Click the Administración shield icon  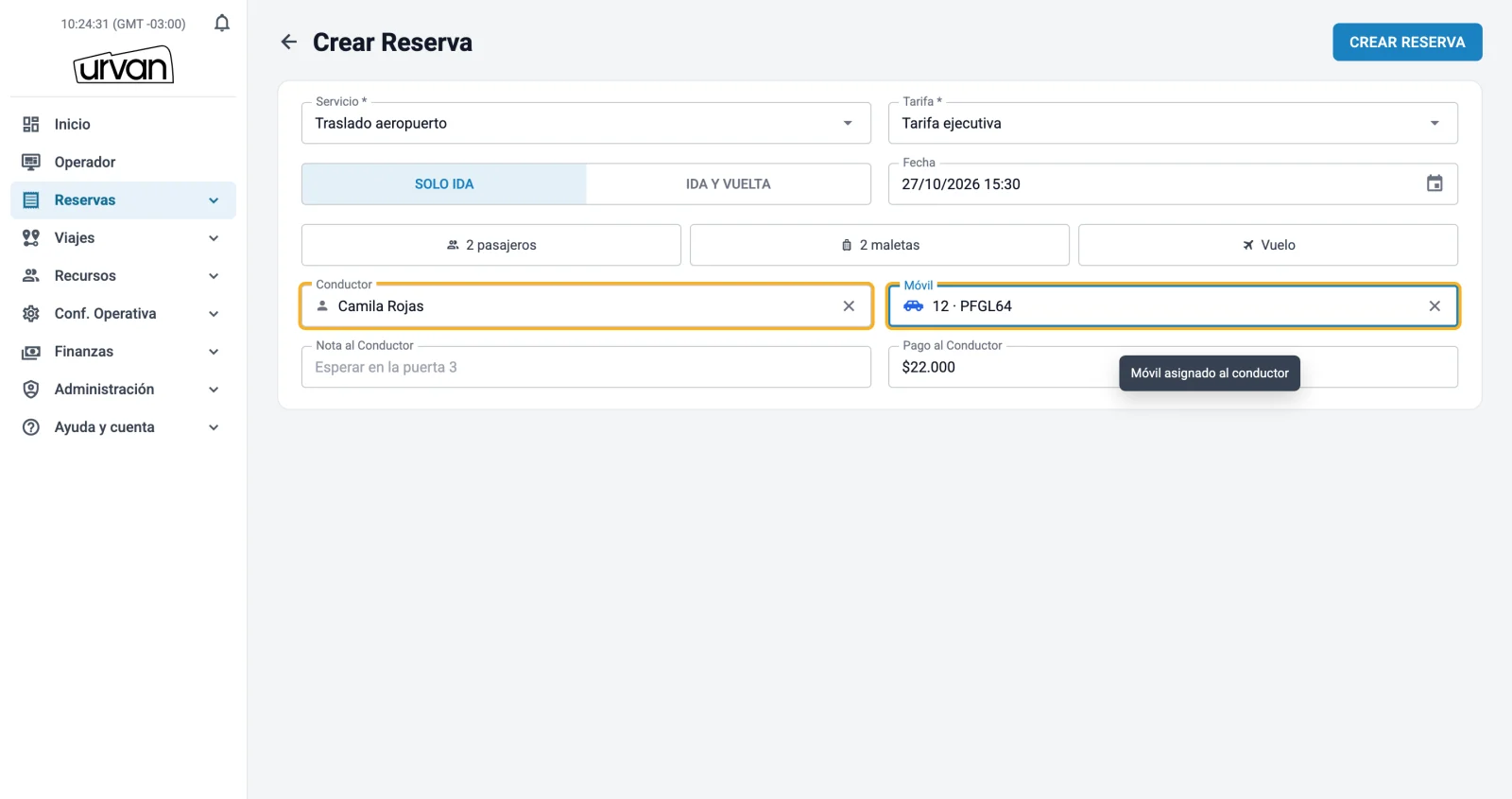coord(31,389)
